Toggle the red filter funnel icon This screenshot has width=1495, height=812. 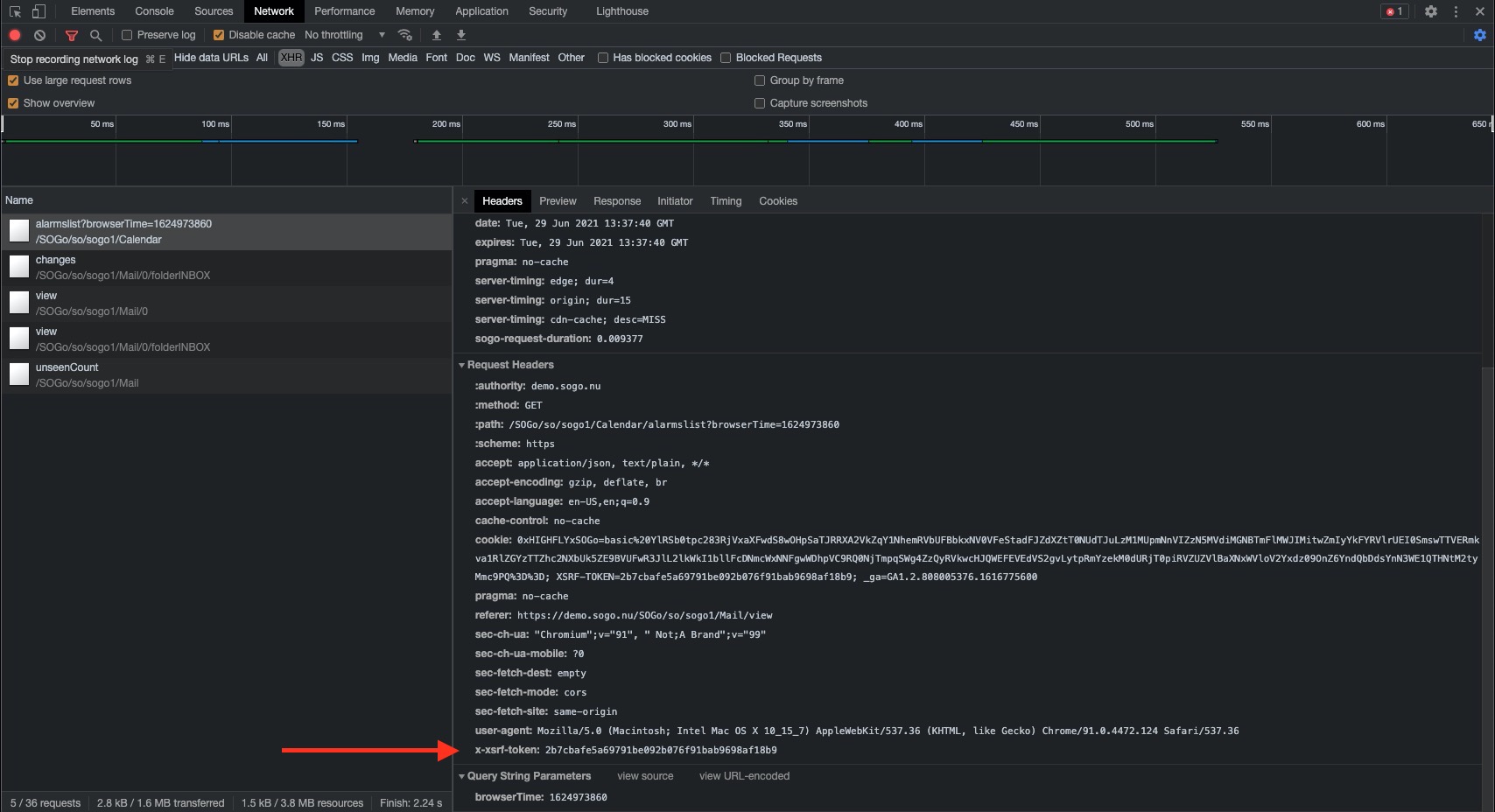(72, 35)
